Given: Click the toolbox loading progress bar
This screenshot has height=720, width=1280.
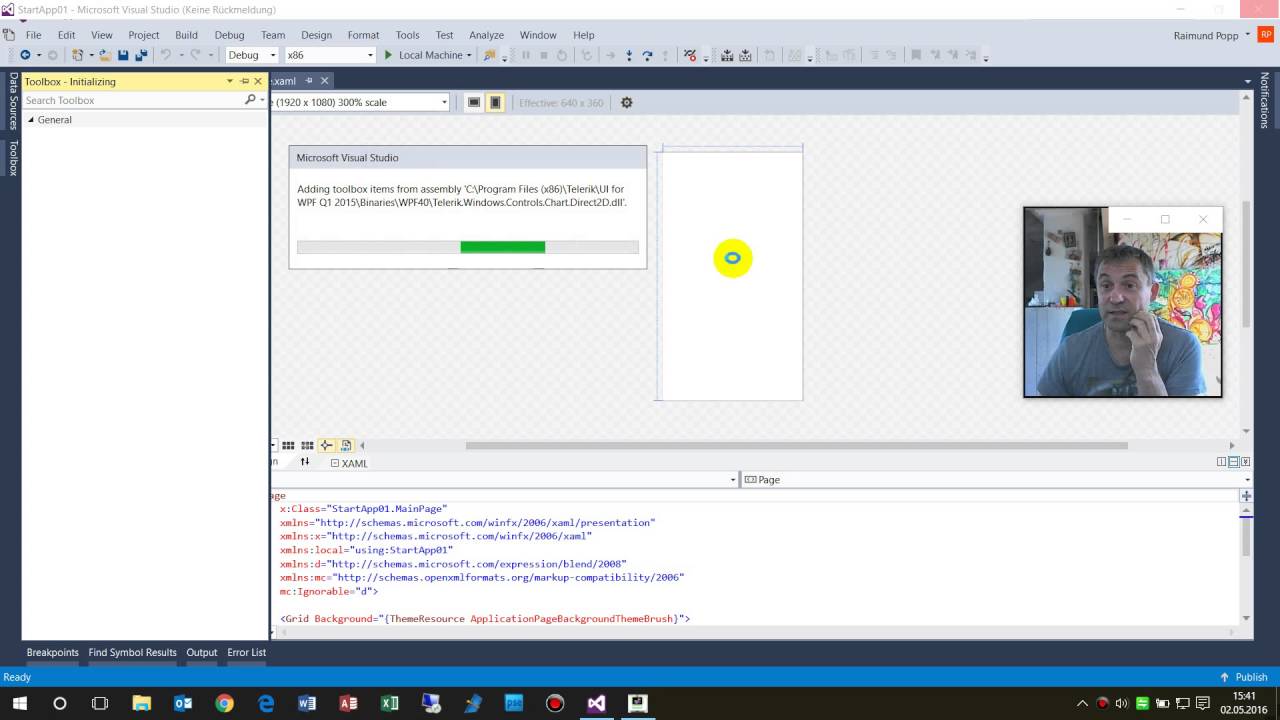Looking at the screenshot, I should (468, 247).
